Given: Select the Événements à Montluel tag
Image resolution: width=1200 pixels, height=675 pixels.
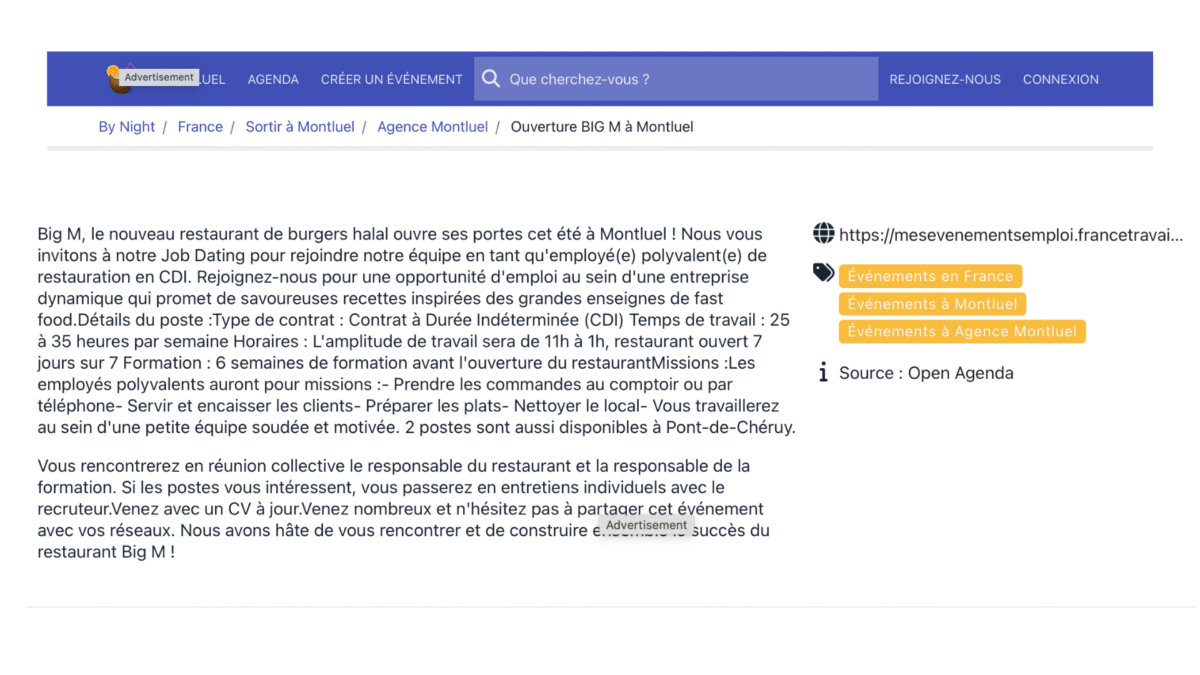Looking at the screenshot, I should pyautogui.click(x=932, y=304).
